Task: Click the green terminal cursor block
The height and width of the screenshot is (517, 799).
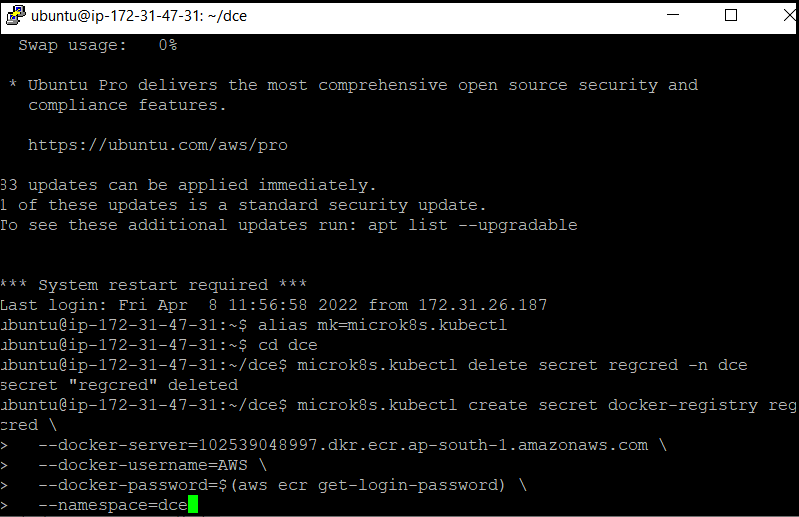Action: click(193, 505)
